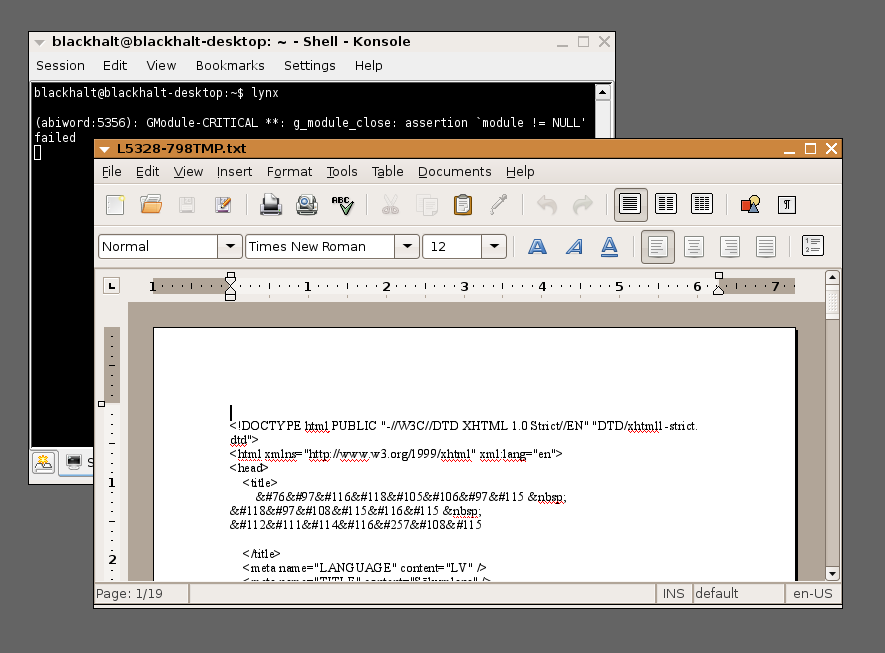Run the ABC spell check tool
Image resolution: width=885 pixels, height=653 pixels.
coord(342,205)
